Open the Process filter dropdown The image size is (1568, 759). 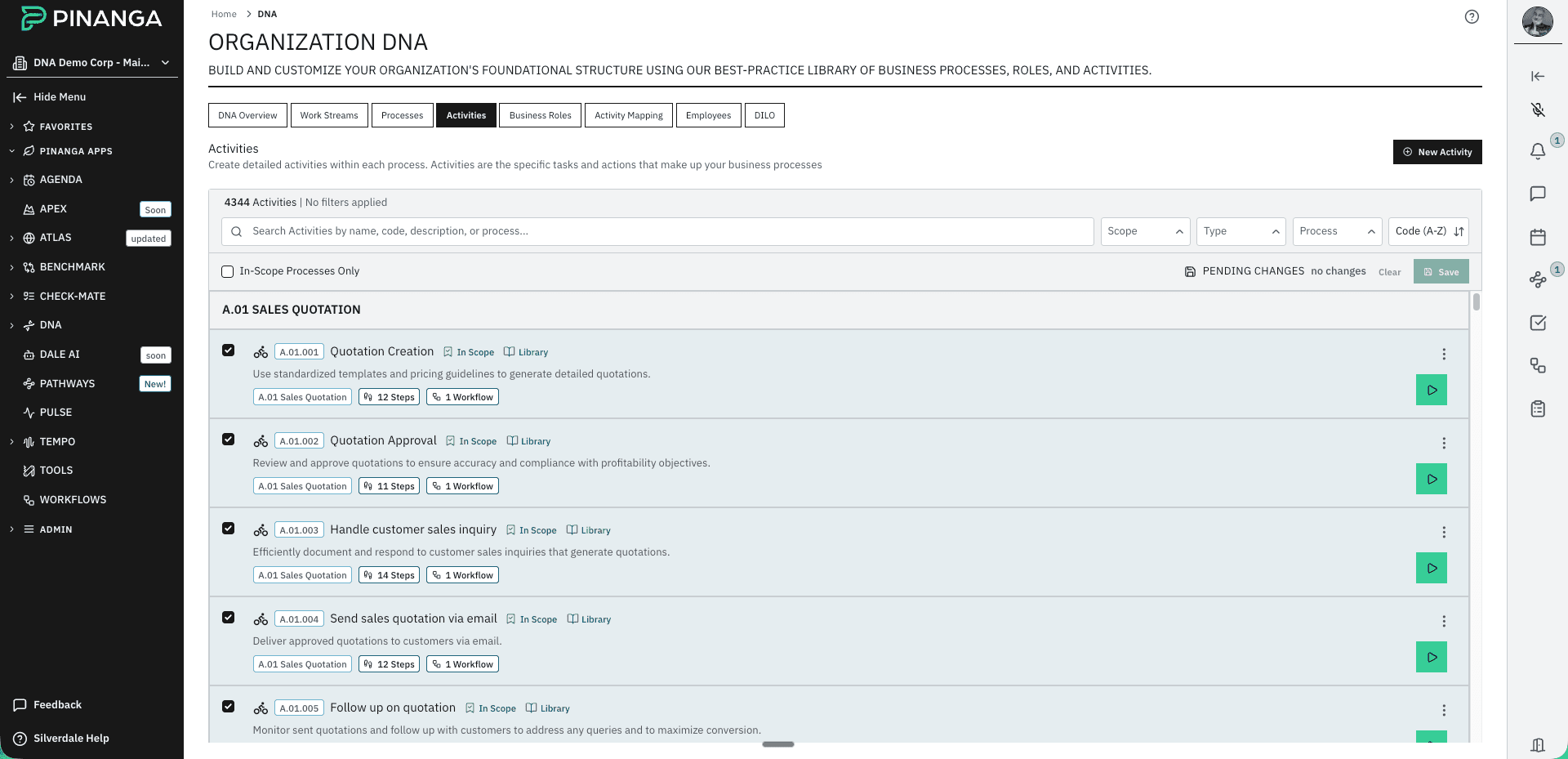click(x=1336, y=231)
